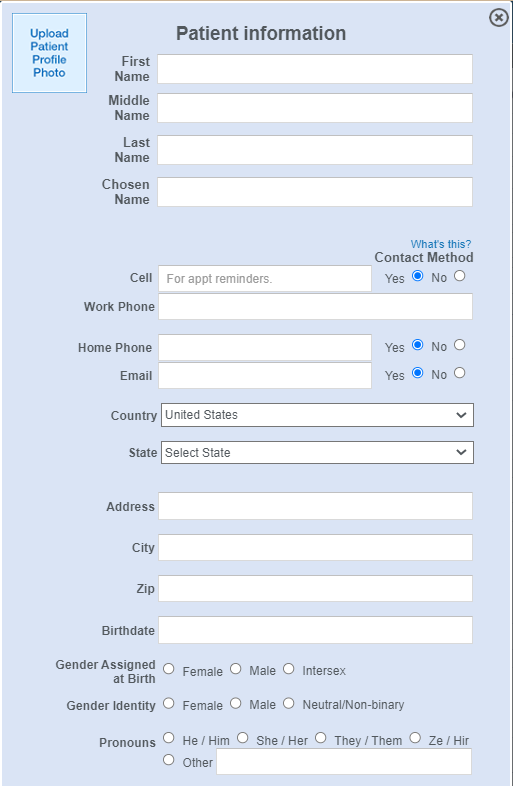Click the Other pronouns text box

tap(344, 761)
